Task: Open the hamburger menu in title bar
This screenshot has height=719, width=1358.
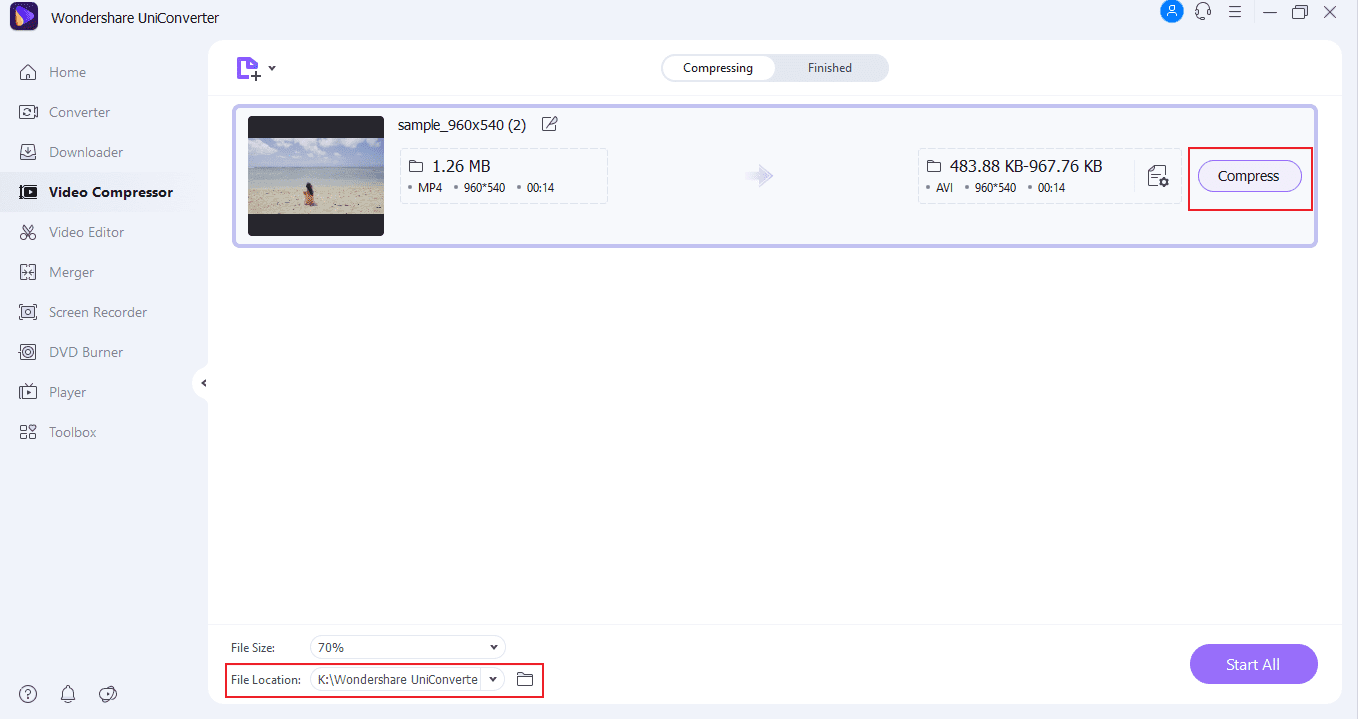Action: 1235,12
